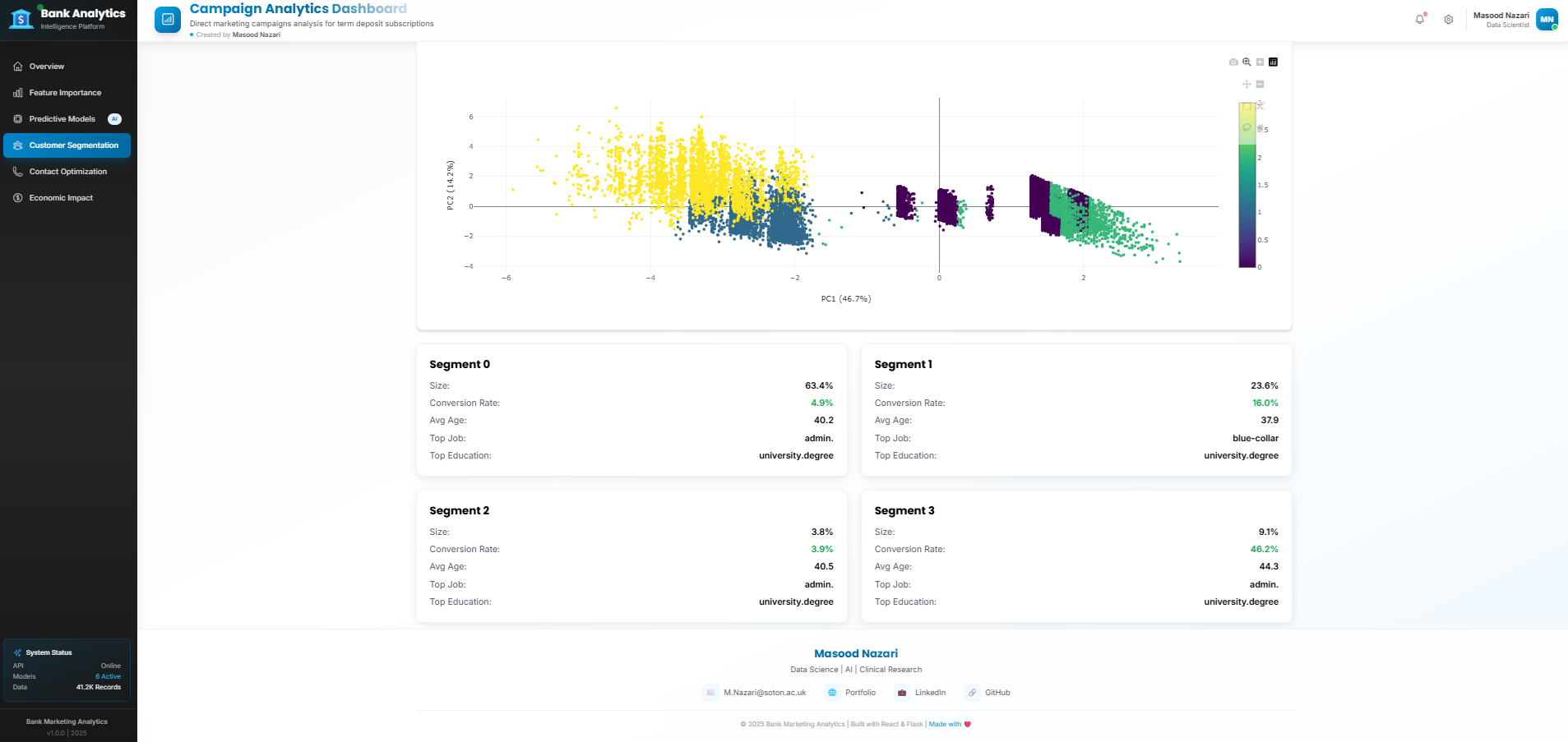Click the AI badge on Predictive Models
Image resolution: width=1568 pixels, height=742 pixels.
click(x=113, y=119)
